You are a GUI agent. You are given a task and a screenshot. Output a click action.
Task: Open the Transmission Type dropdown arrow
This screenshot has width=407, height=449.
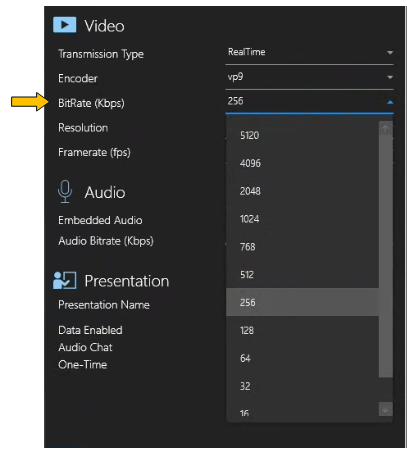[x=390, y=53]
